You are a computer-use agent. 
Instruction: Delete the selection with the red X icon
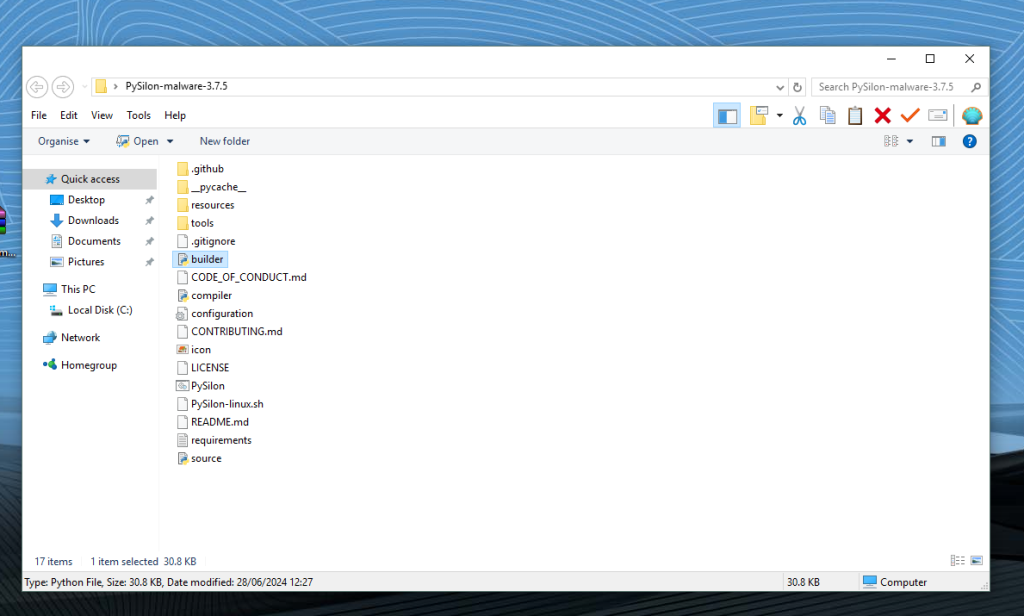point(884,115)
